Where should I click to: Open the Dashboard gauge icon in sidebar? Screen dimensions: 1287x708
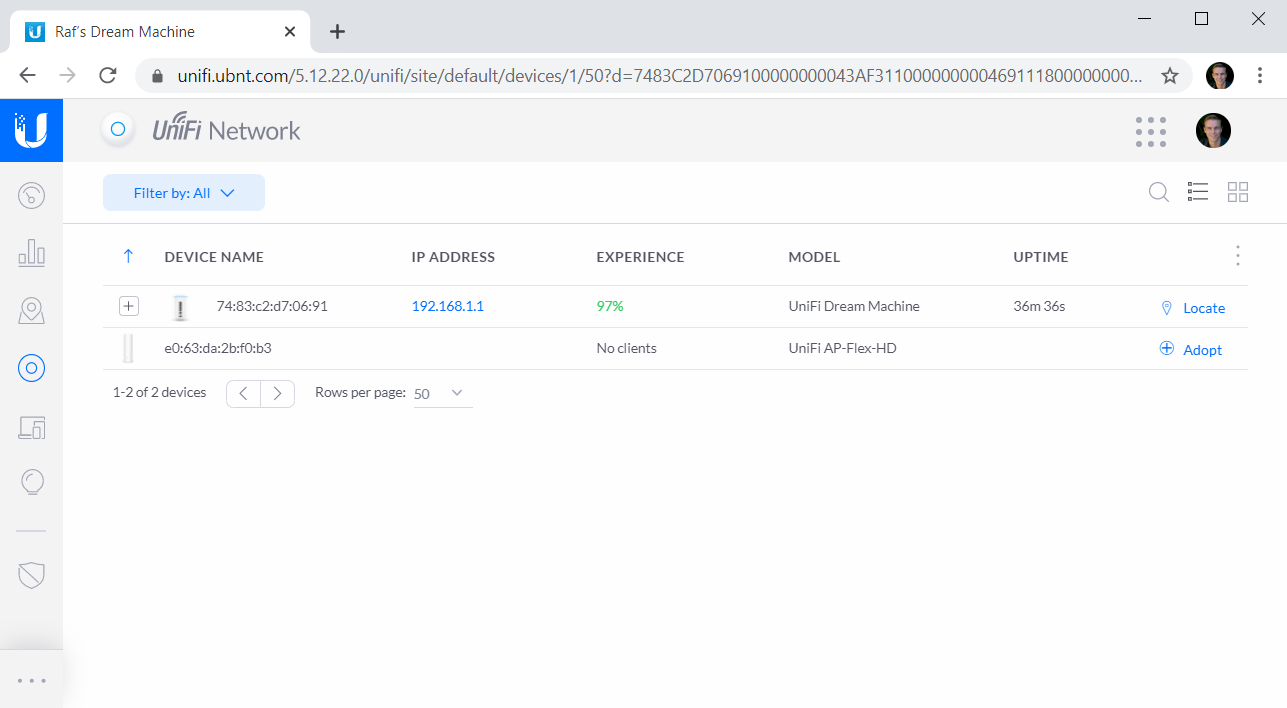31,194
